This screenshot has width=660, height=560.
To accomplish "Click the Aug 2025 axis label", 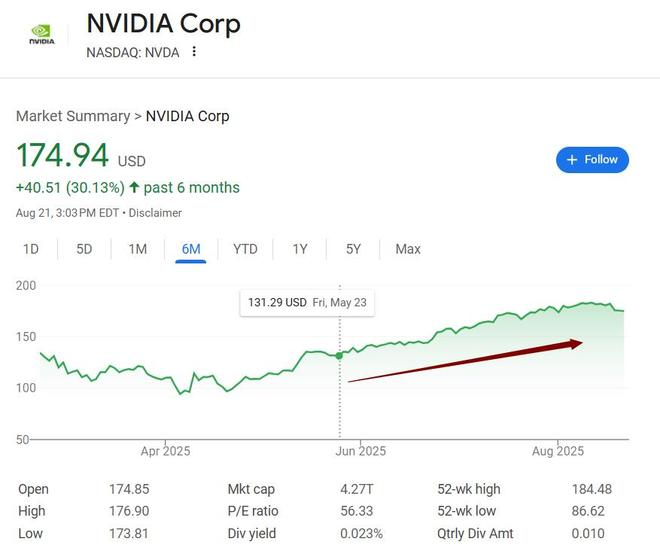I will (558, 451).
